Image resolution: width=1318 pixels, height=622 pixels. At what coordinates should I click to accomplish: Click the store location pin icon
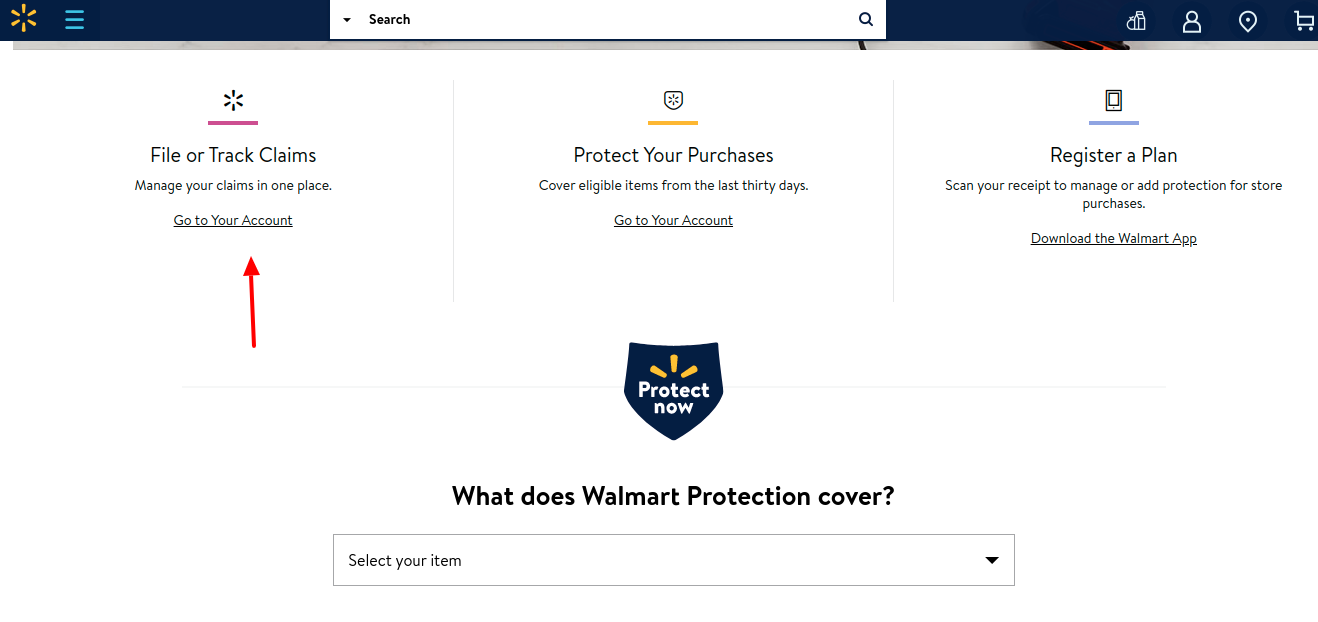coord(1248,21)
